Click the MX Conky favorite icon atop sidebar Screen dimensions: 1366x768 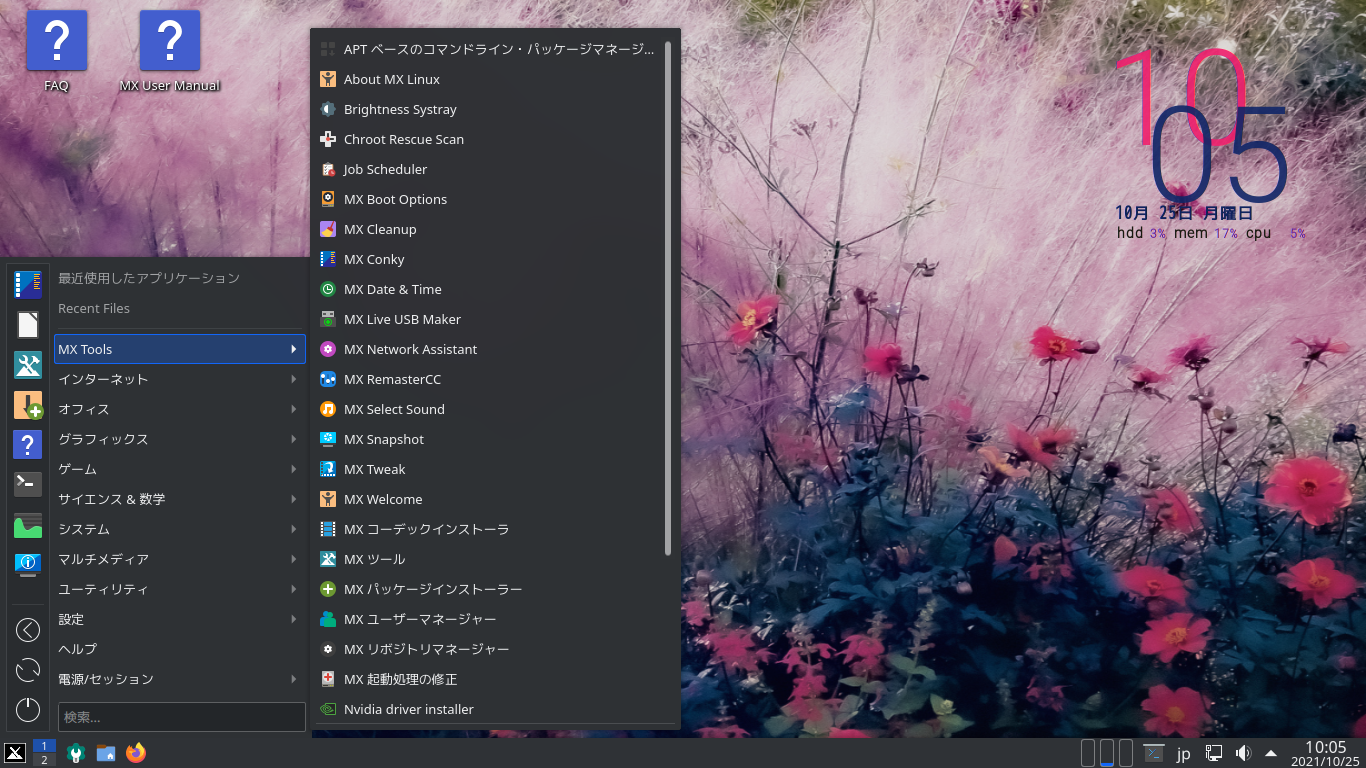28,285
